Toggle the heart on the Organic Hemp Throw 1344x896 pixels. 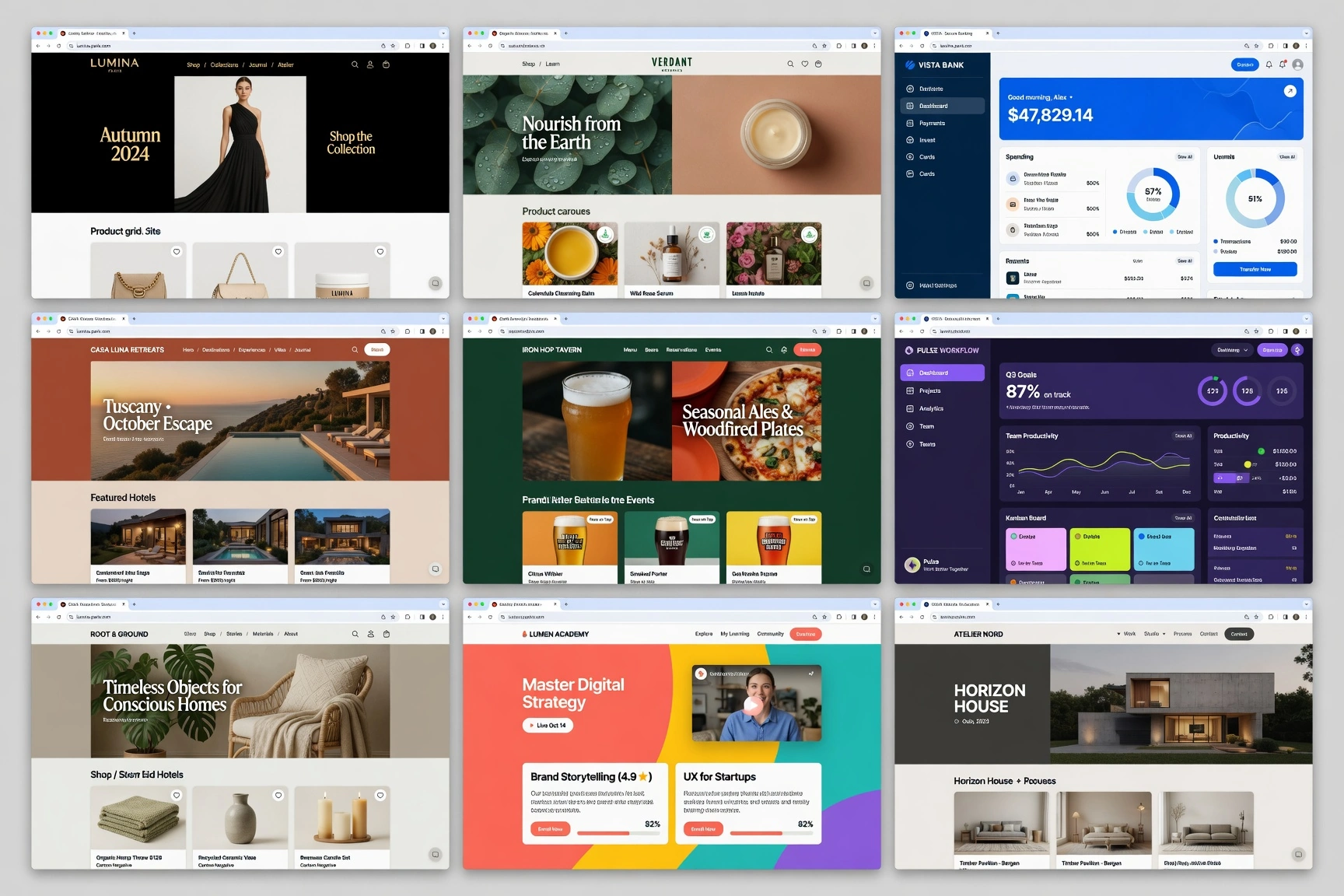(177, 795)
